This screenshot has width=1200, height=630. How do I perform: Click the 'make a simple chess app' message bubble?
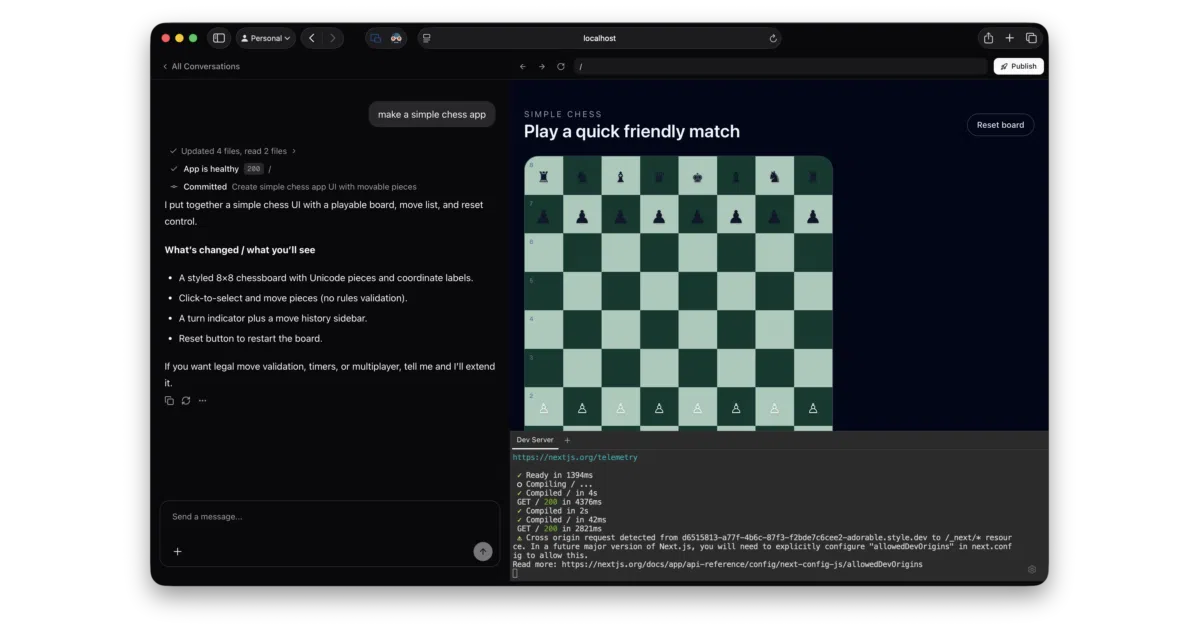tap(431, 114)
